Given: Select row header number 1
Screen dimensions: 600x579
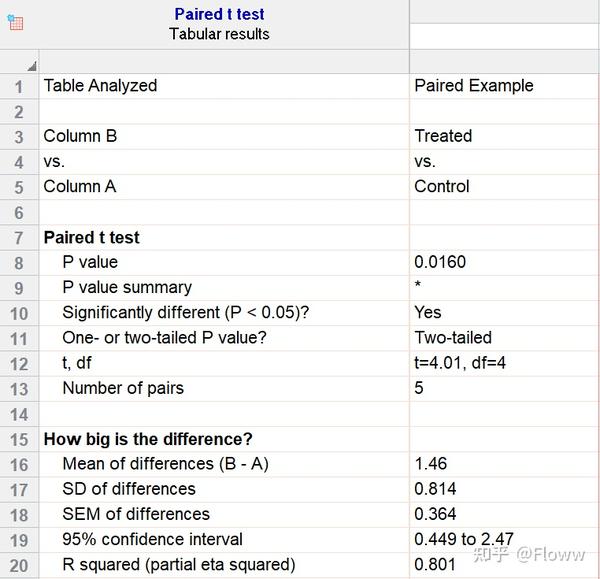Looking at the screenshot, I should coord(19,86).
